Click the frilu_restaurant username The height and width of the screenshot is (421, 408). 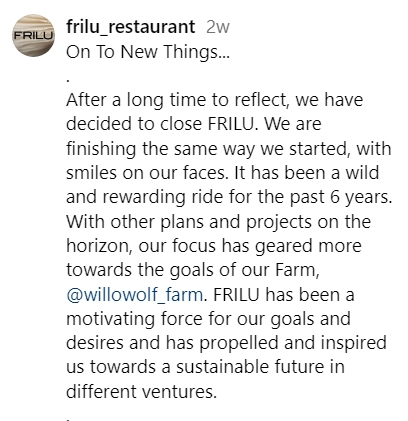coord(131,27)
